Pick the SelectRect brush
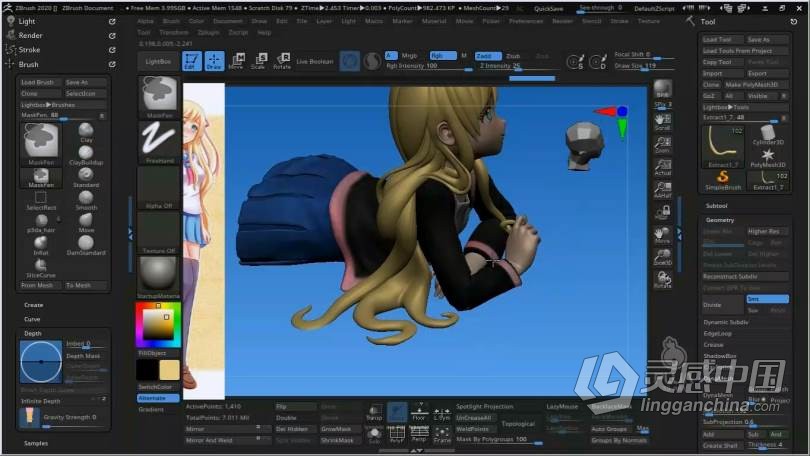This screenshot has width=810, height=456. pyautogui.click(x=41, y=200)
